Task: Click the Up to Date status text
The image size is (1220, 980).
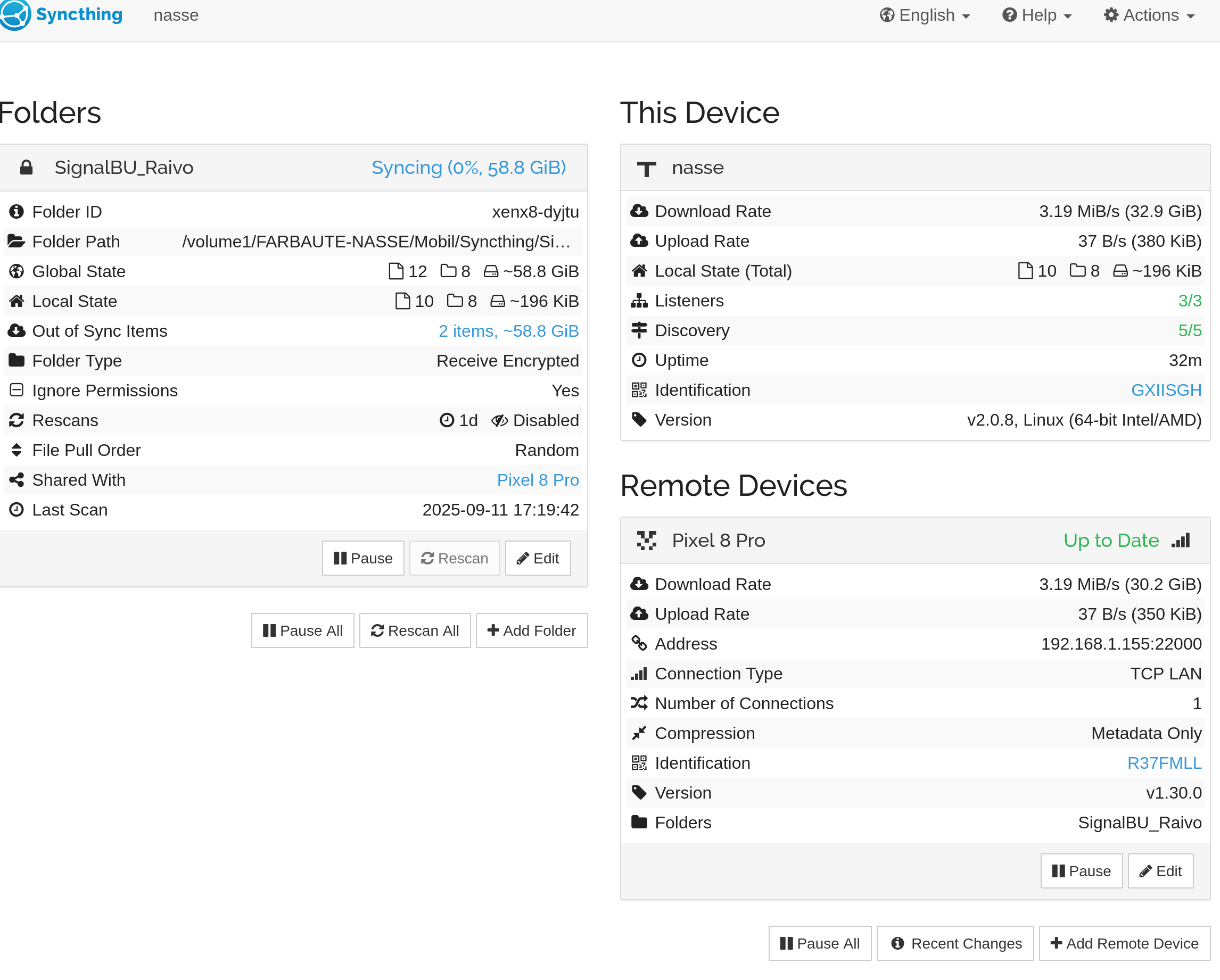Action: 1111,541
